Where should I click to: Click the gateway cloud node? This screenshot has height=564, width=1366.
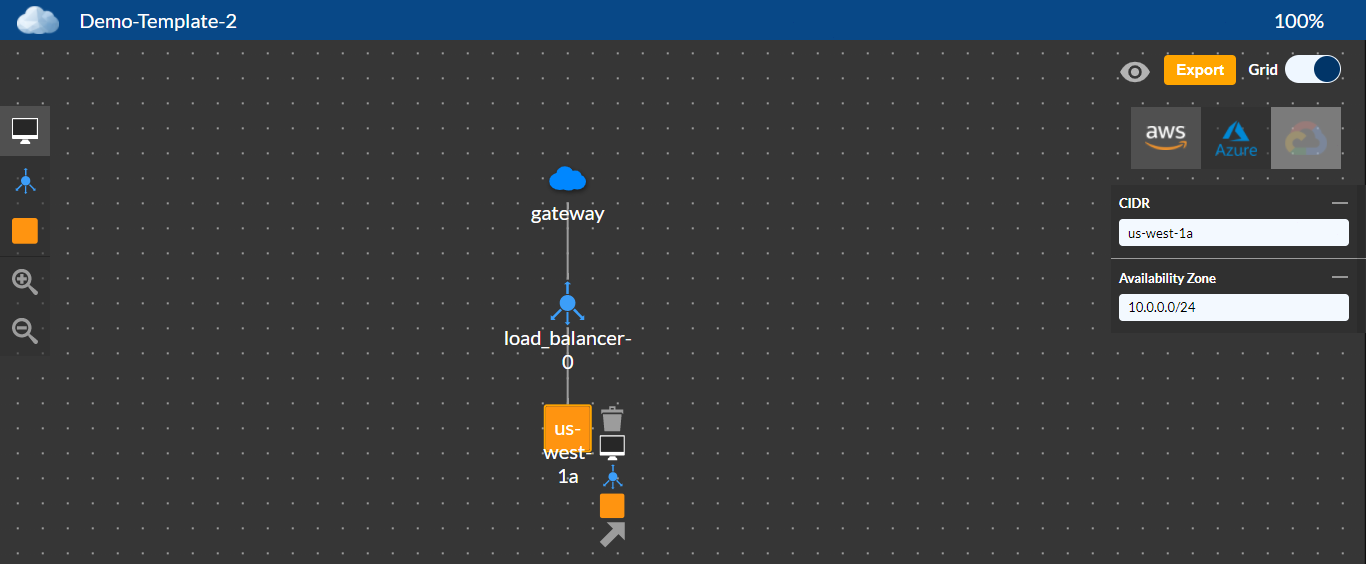(x=567, y=179)
